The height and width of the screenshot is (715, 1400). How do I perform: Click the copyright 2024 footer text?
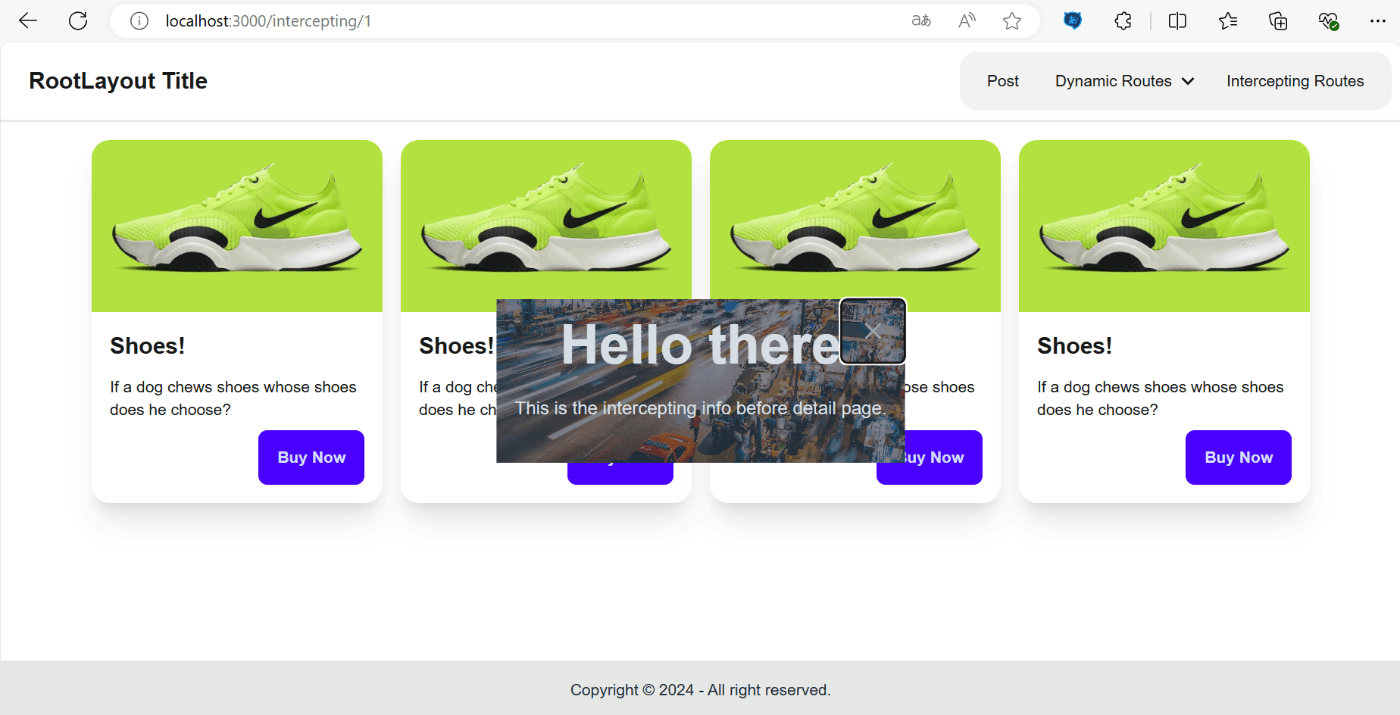(x=700, y=690)
